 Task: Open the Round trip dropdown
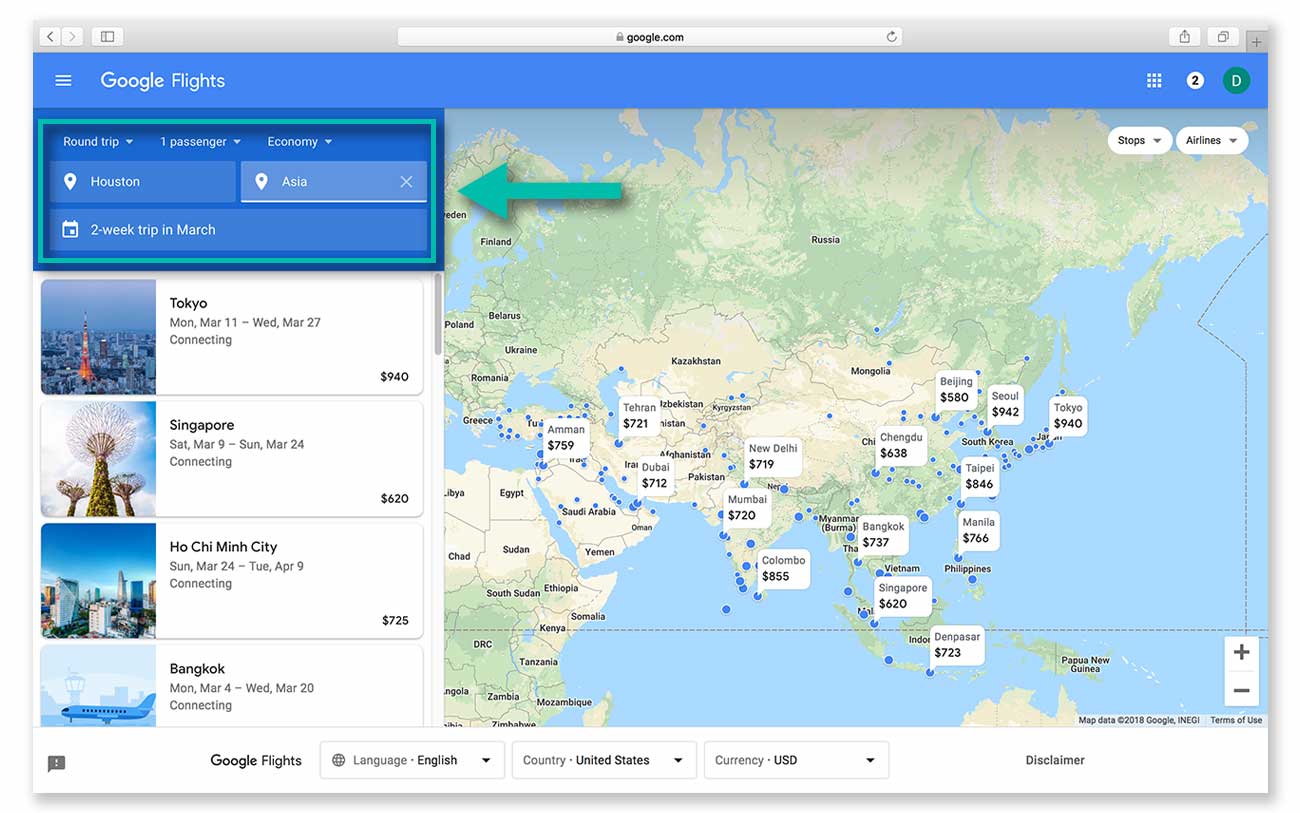[x=98, y=141]
